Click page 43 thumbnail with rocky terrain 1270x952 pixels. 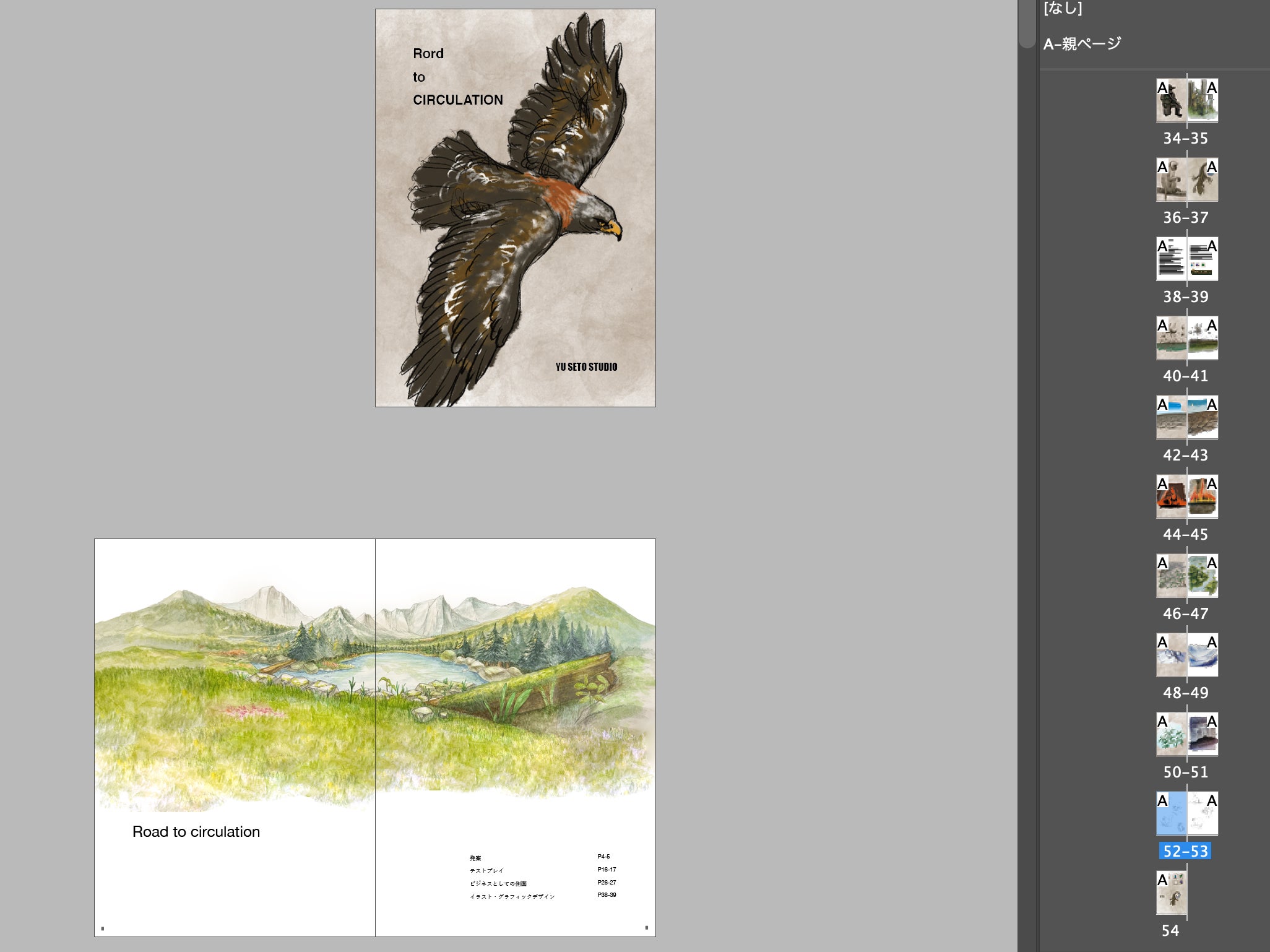click(x=1203, y=417)
